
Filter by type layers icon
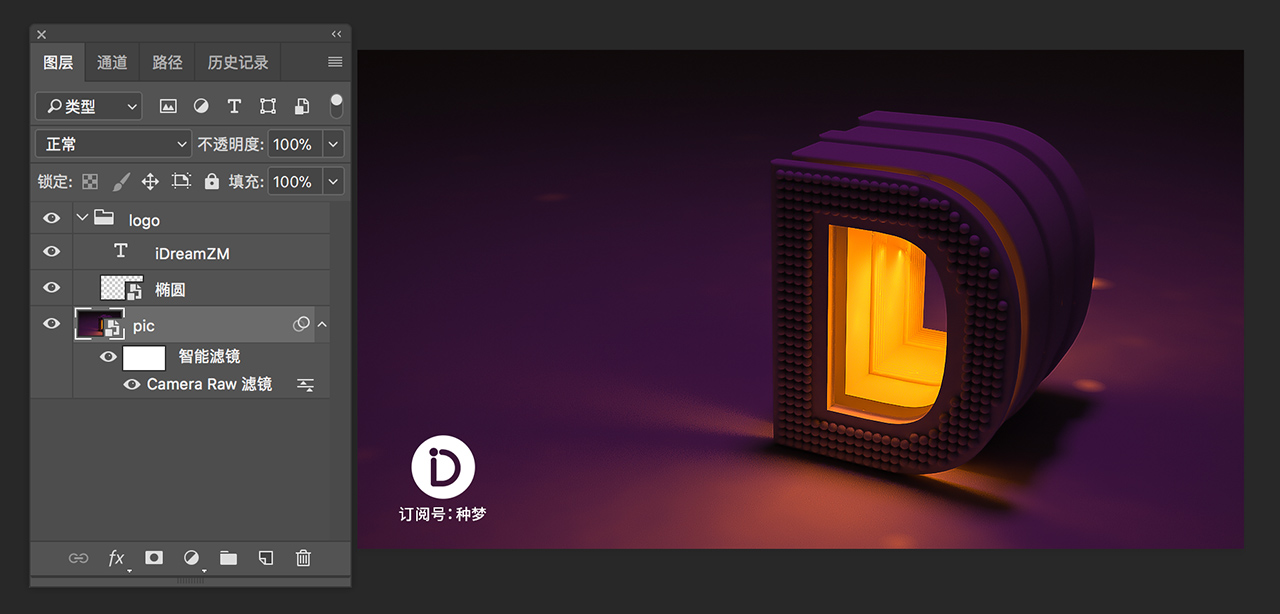click(x=234, y=106)
